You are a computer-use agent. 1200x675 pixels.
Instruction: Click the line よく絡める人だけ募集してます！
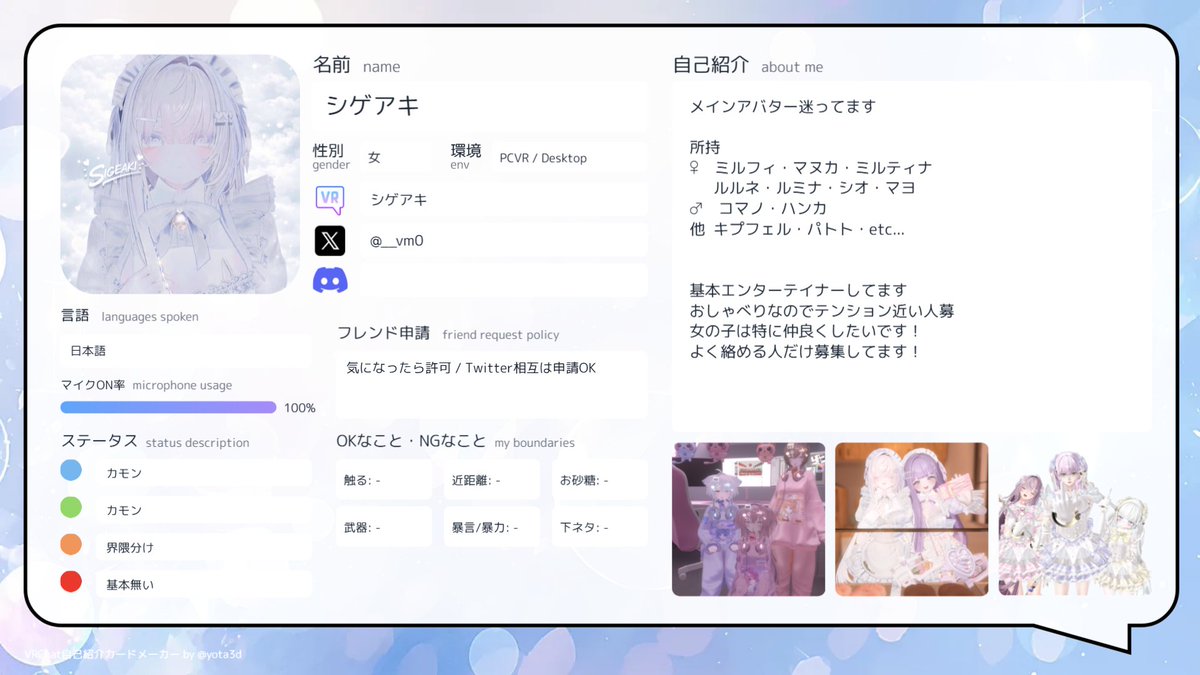click(x=805, y=352)
